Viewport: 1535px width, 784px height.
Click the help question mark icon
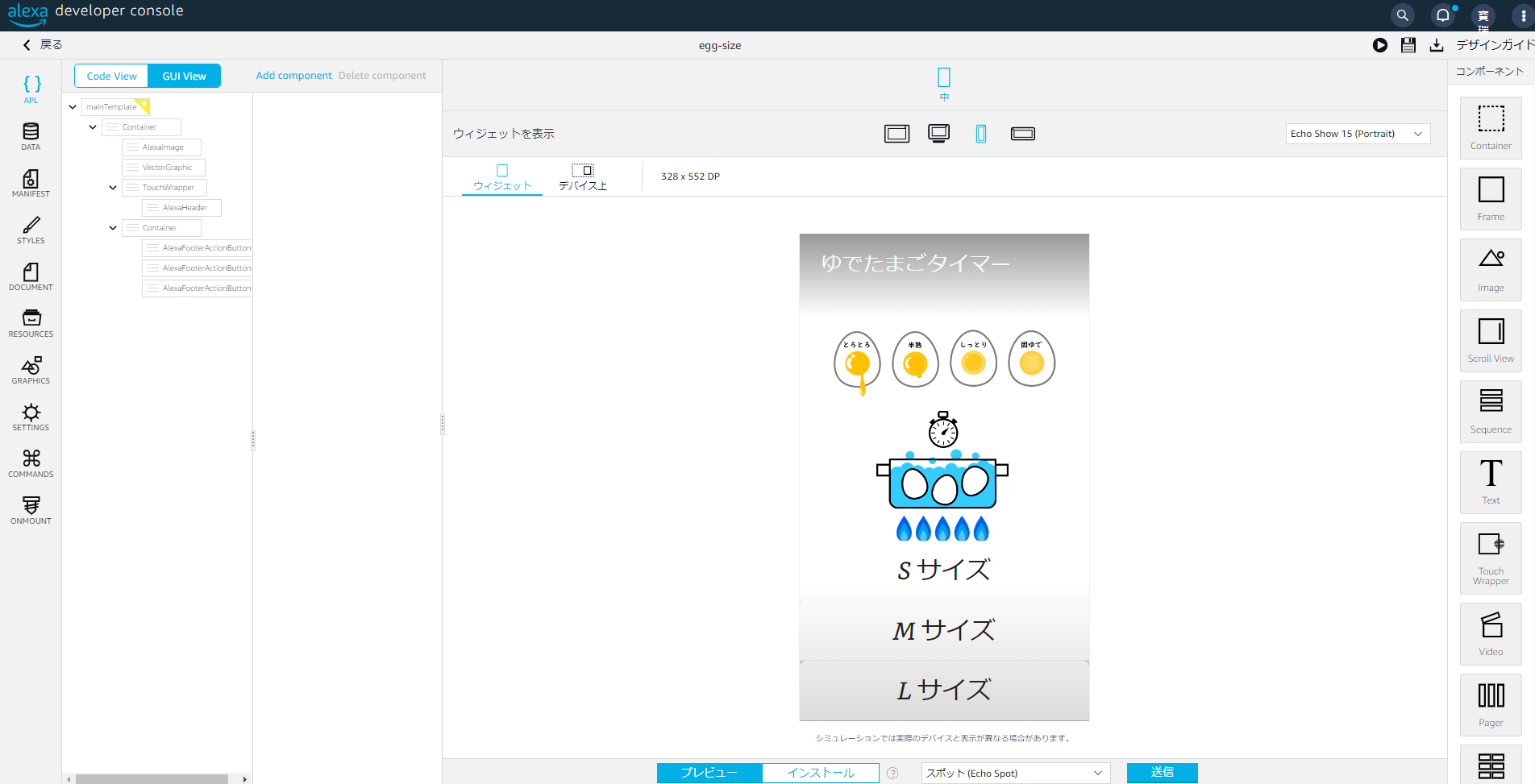coord(892,773)
